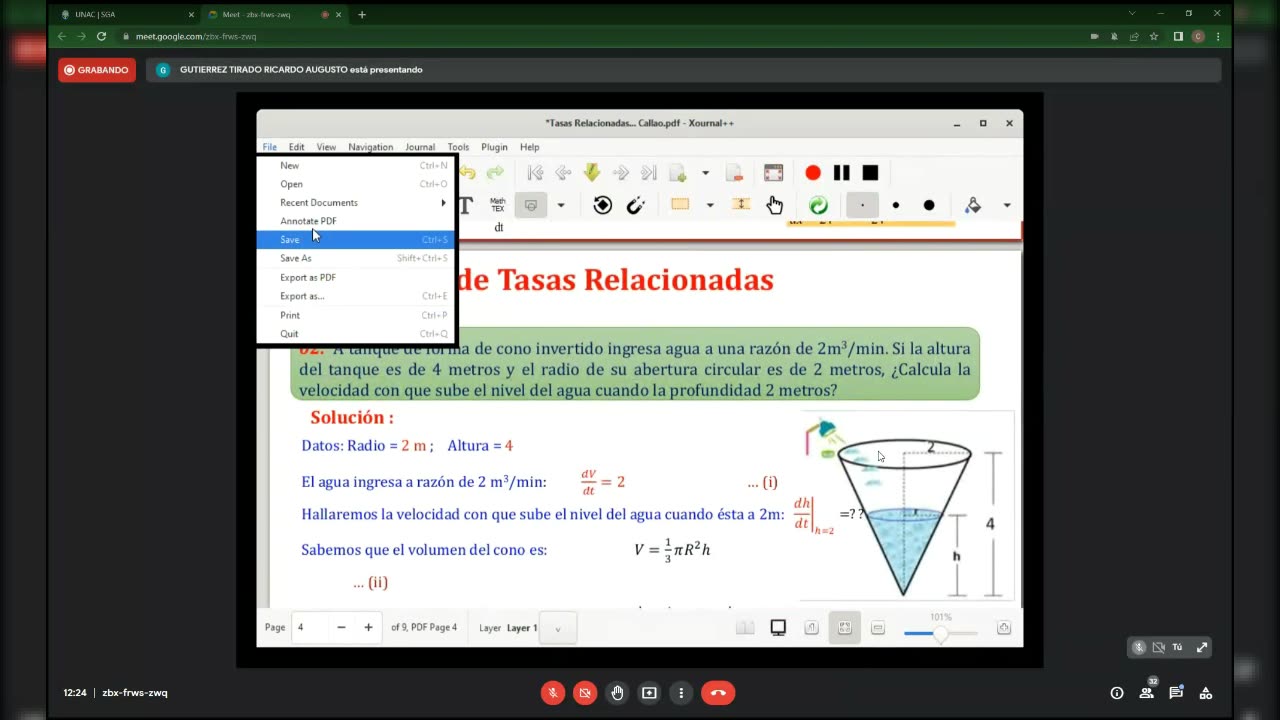Open the Edit menu

(x=297, y=147)
